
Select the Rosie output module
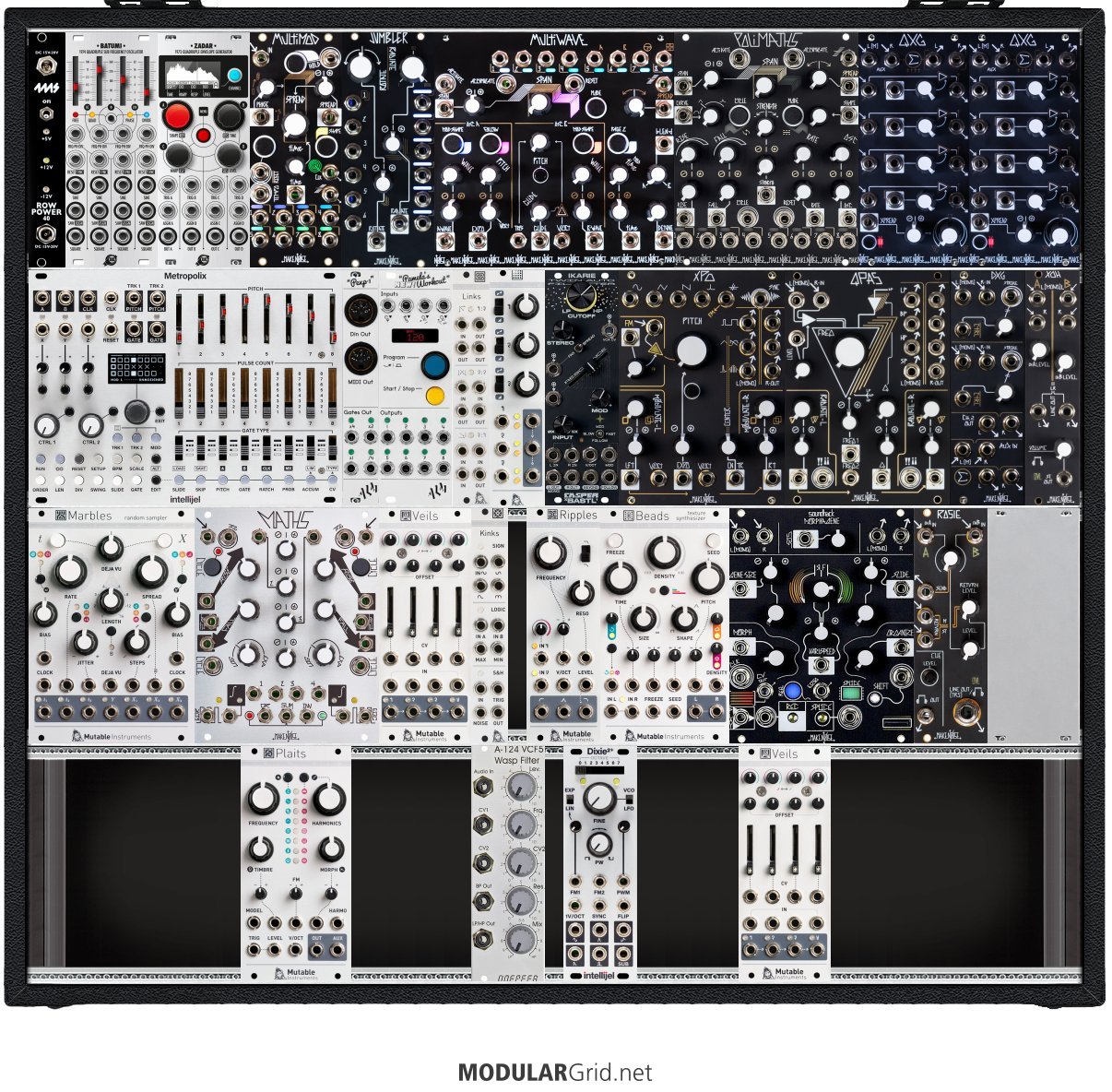(951, 624)
